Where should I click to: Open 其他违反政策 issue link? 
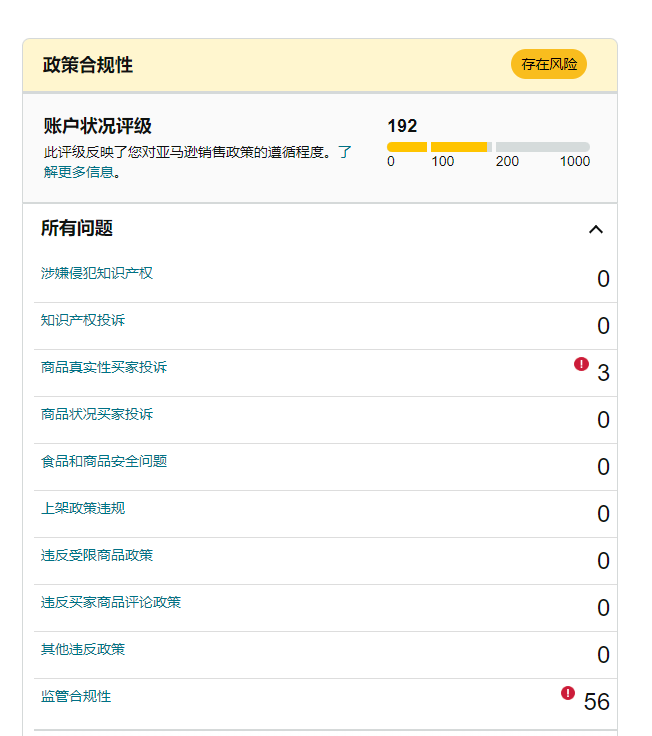[x=83, y=649]
